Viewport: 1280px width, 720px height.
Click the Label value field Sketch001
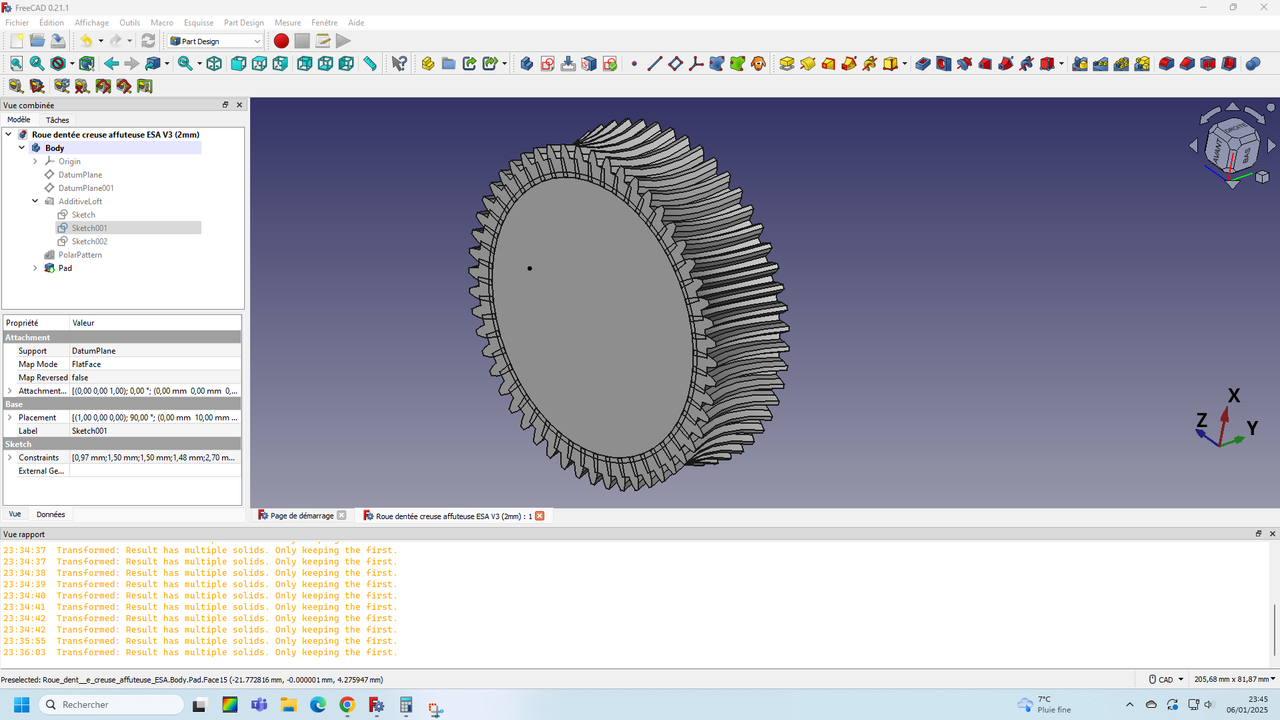point(155,431)
